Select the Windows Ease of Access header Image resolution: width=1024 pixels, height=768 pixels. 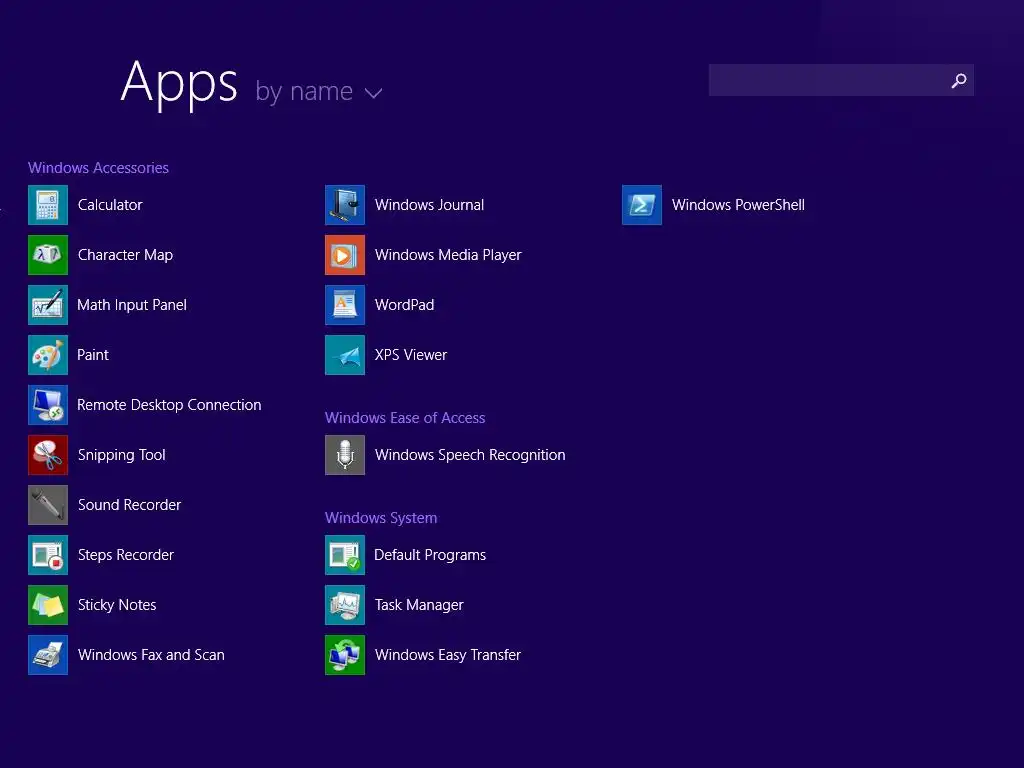click(405, 418)
